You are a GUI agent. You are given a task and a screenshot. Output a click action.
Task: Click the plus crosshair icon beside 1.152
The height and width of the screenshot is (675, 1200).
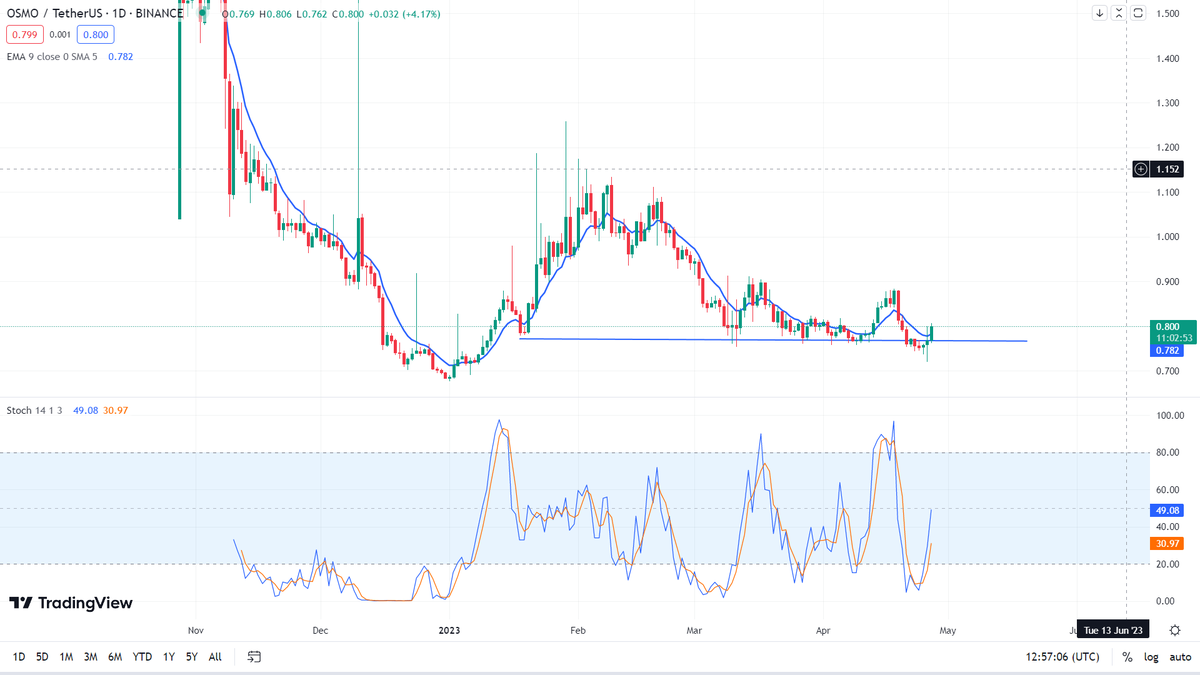[x=1142, y=169]
